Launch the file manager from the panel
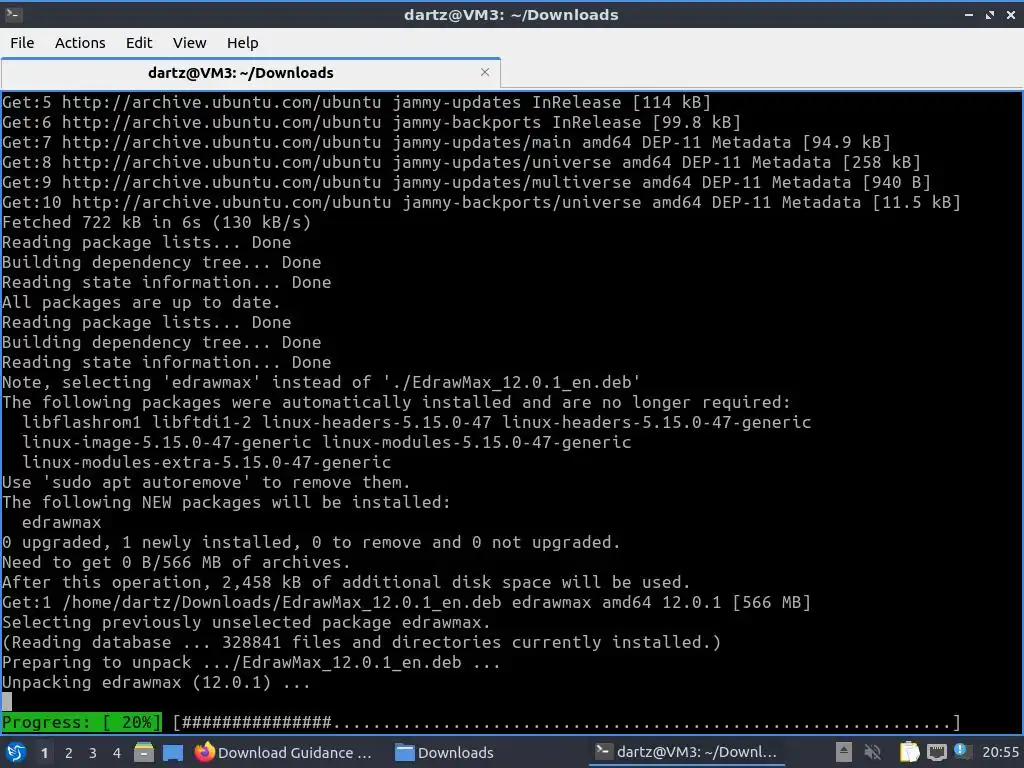Screen dimensions: 1024x768 (144, 752)
